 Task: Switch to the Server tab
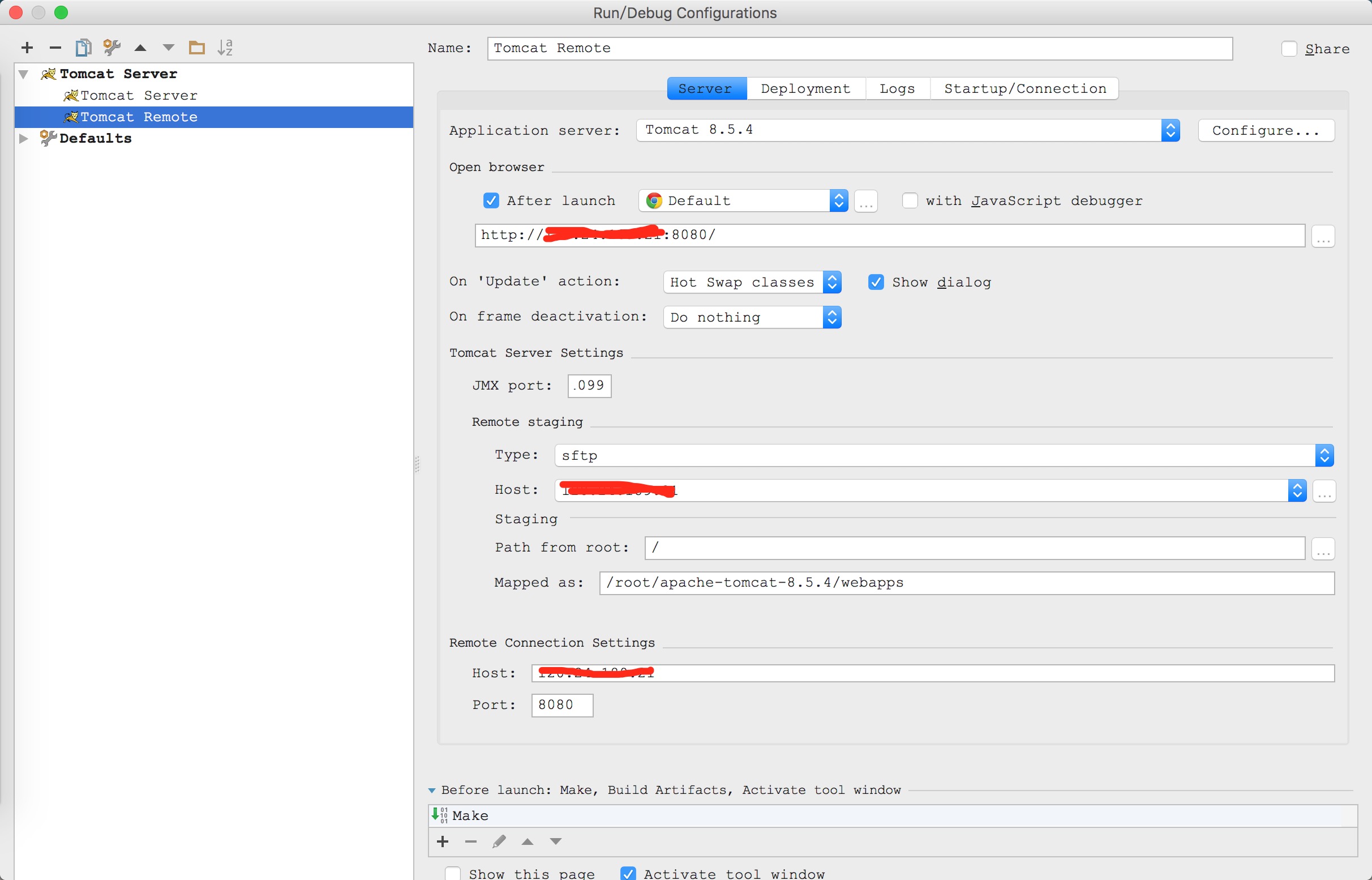[706, 88]
